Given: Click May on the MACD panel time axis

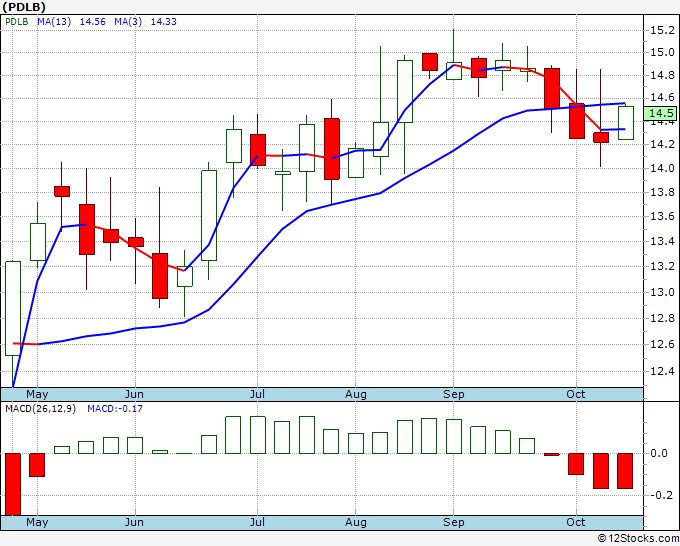Looking at the screenshot, I should (37, 522).
